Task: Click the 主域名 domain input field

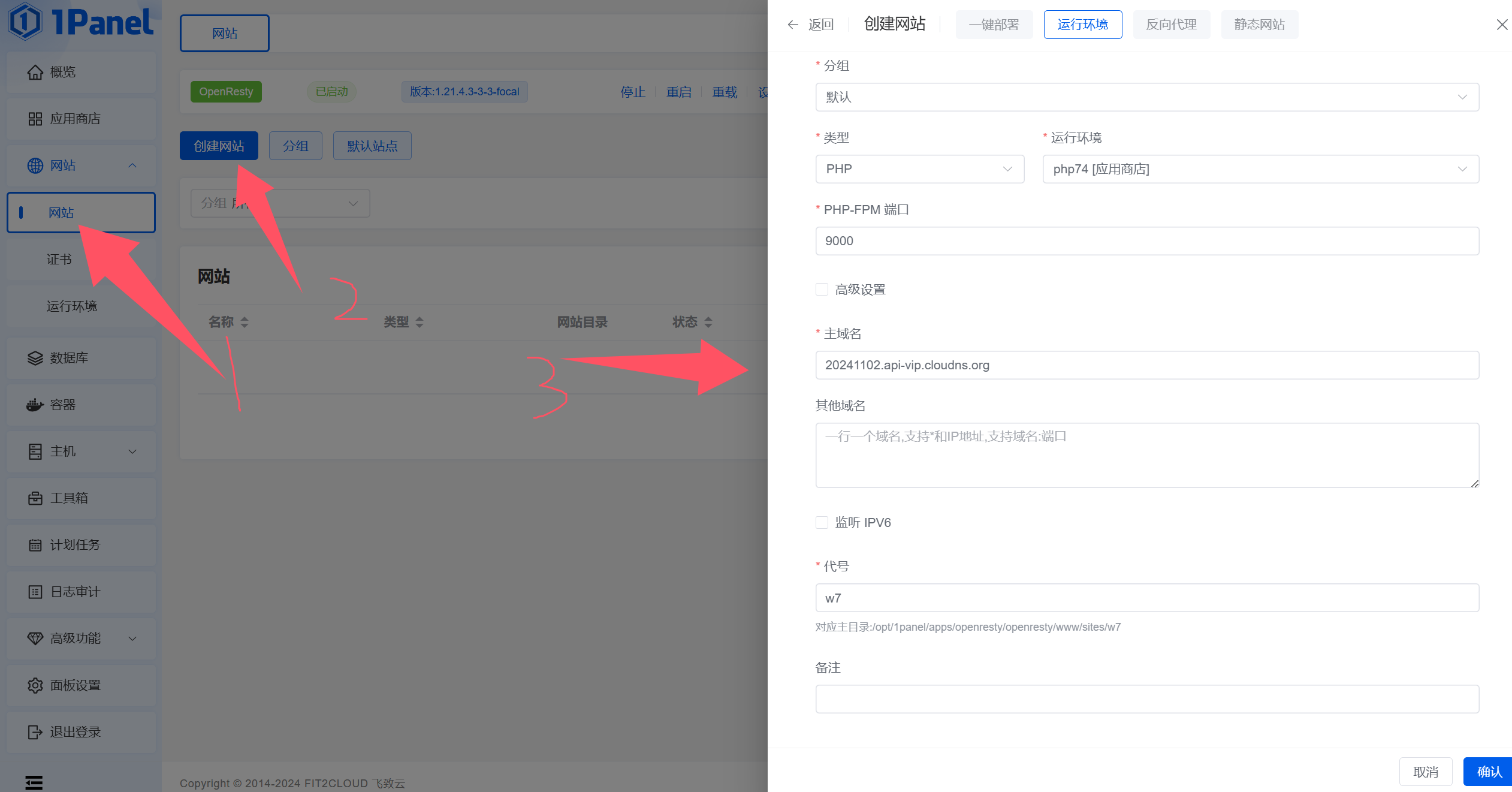Action: 1146,365
